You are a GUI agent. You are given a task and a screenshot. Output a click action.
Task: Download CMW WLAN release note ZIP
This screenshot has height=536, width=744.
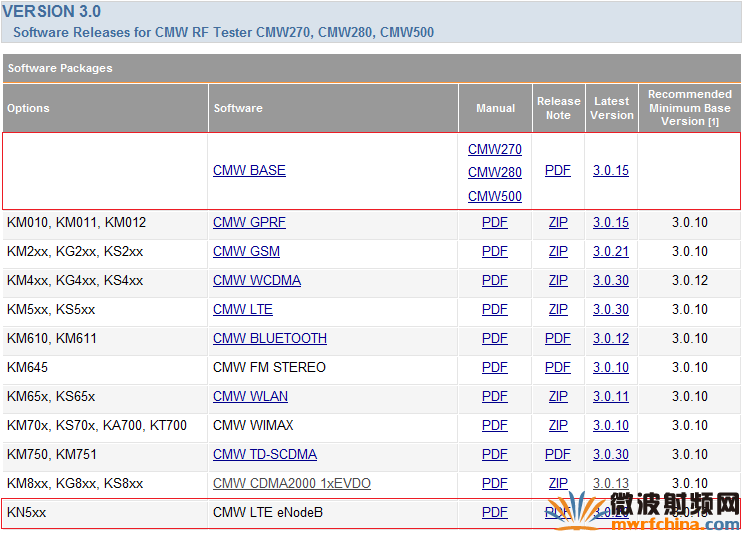click(x=558, y=396)
